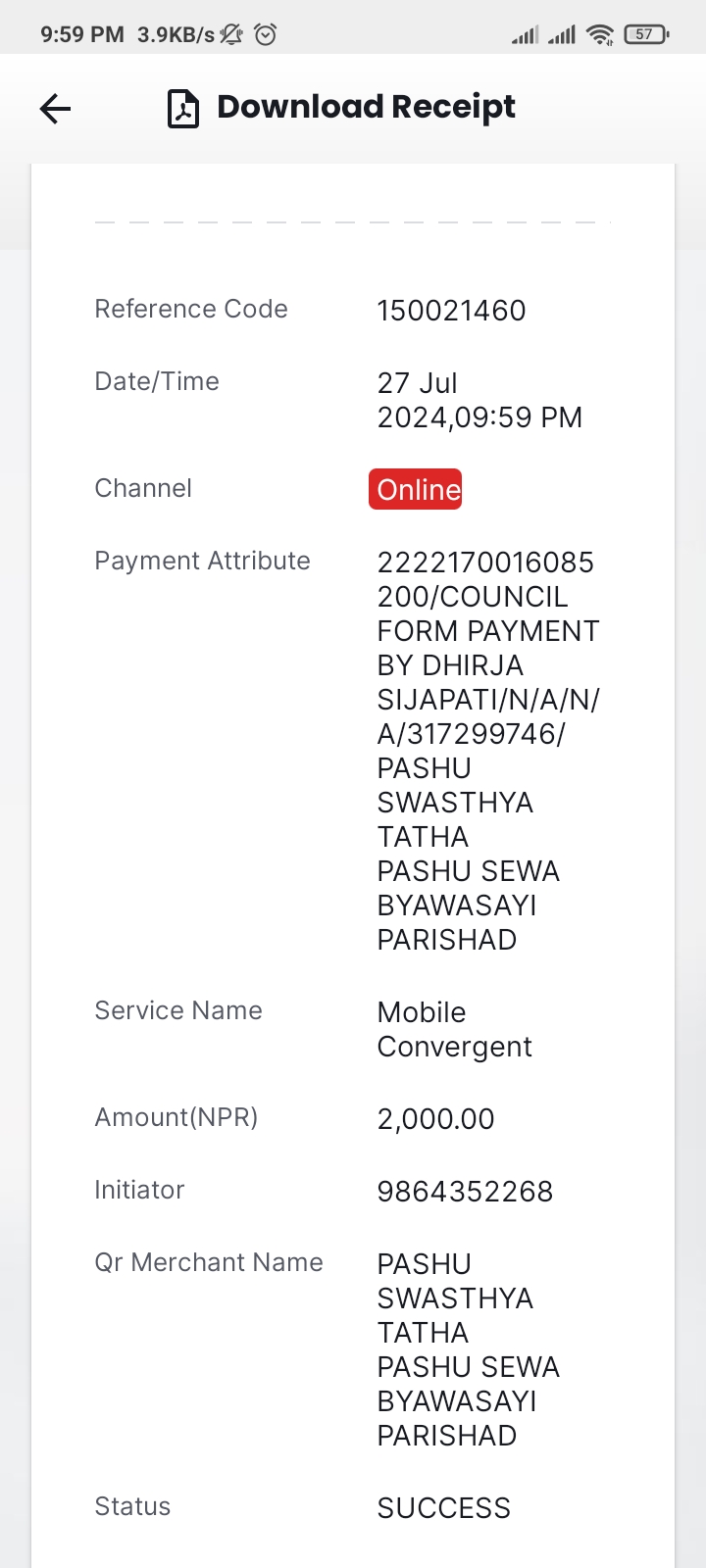Screen dimensions: 706x1568
Task: Tap the initiator number 9864352268
Action: coord(466,1192)
